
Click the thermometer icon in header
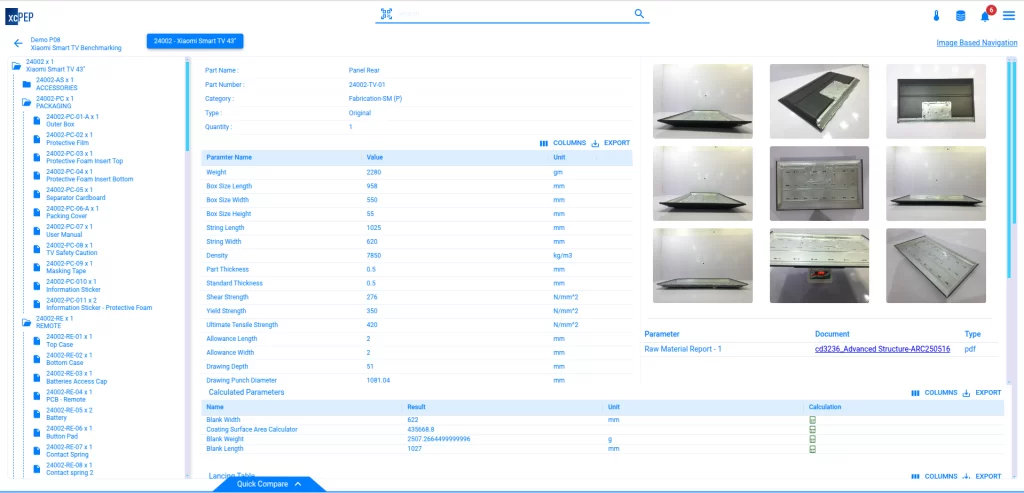click(x=937, y=15)
